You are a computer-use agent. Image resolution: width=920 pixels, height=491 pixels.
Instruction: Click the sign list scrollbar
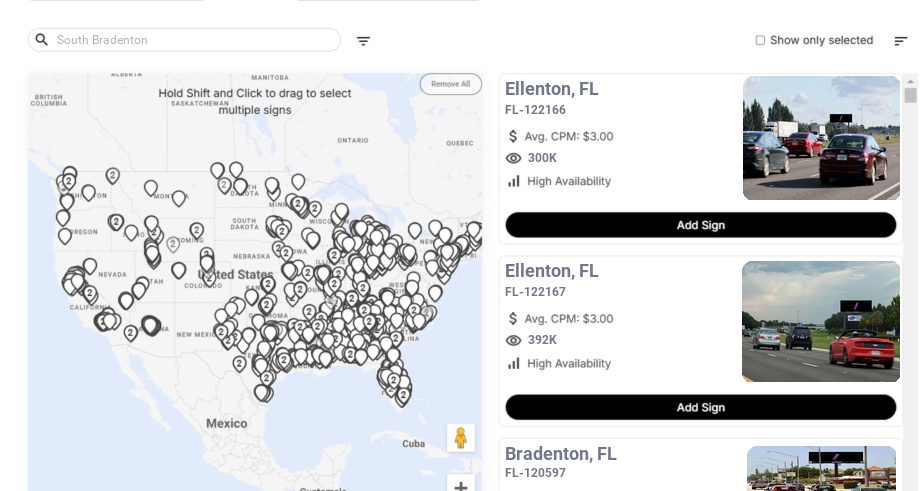point(910,96)
